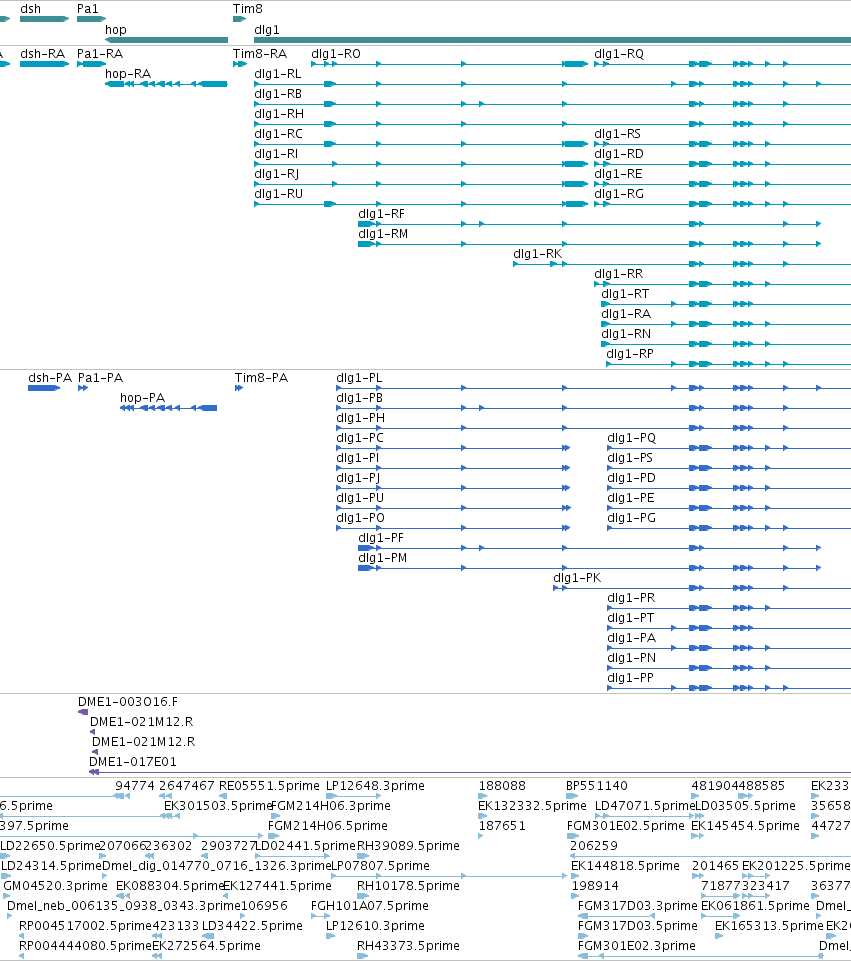Select the dlg1-RB transcript label
This screenshot has width=851, height=961.
click(x=278, y=94)
